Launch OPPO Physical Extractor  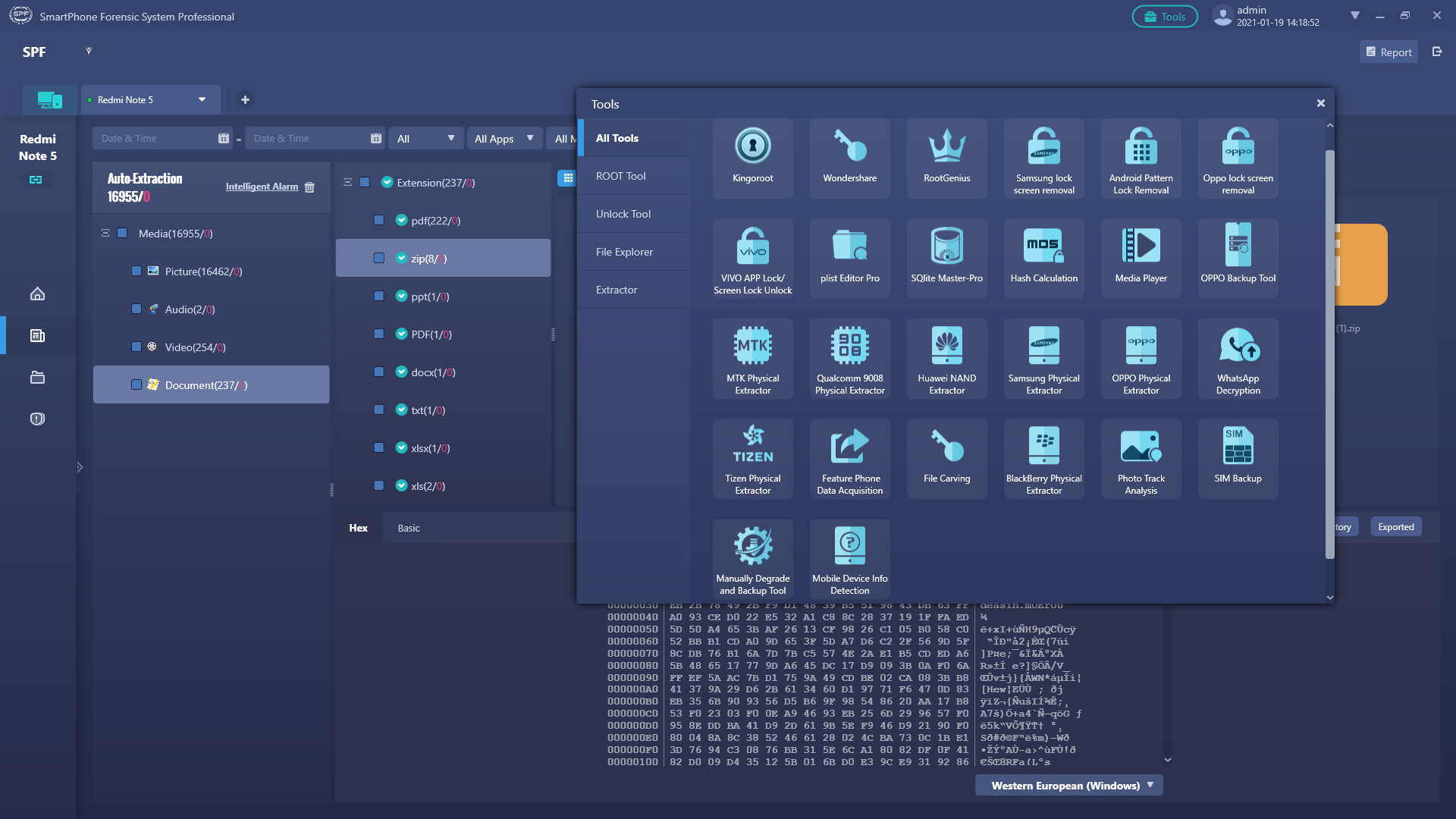(1141, 359)
